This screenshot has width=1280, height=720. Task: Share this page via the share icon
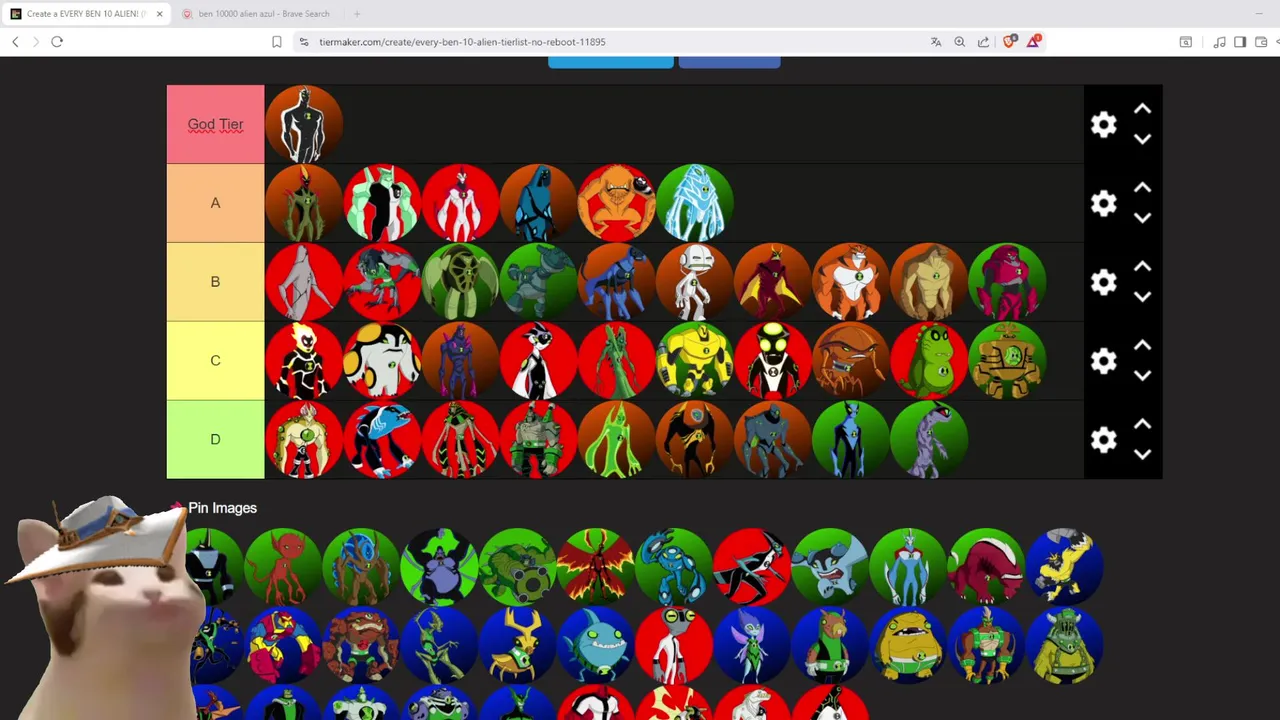[x=984, y=42]
